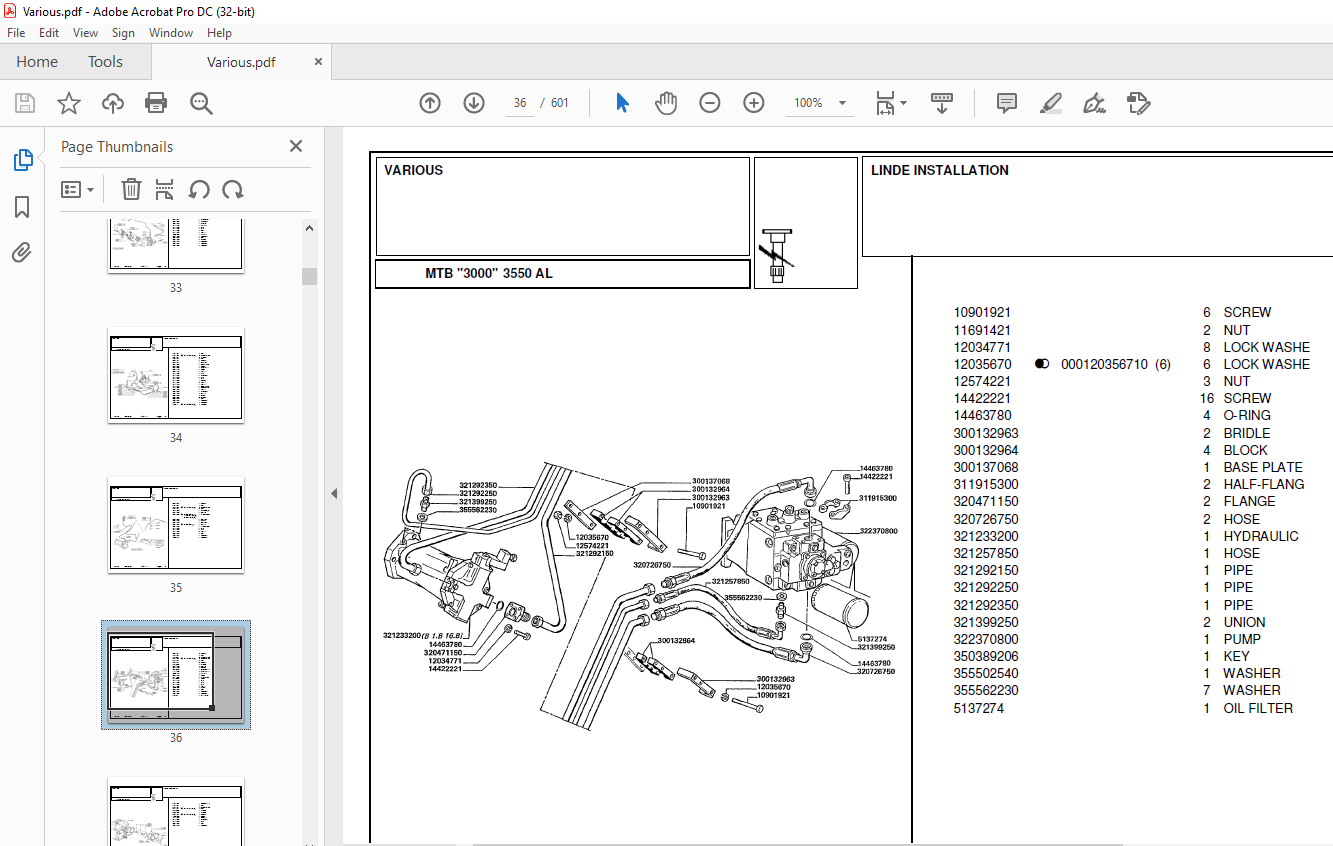The height and width of the screenshot is (846, 1333).
Task: Click the UNION description in the list
Action: (1244, 622)
